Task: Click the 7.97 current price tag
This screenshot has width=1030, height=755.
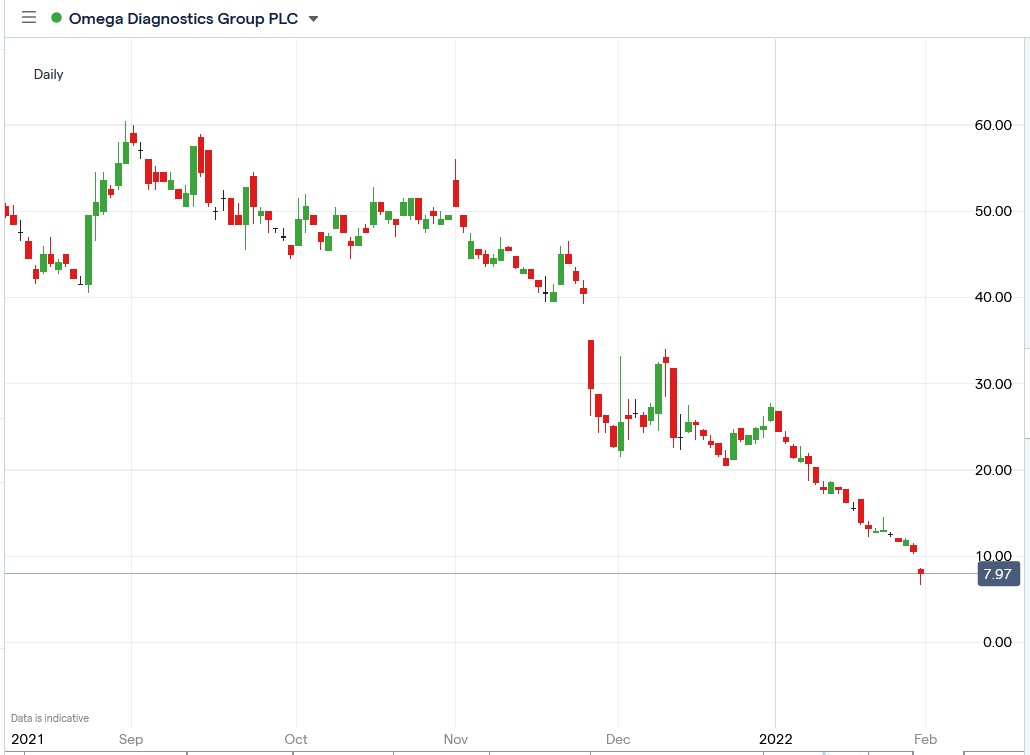Action: [x=997, y=574]
